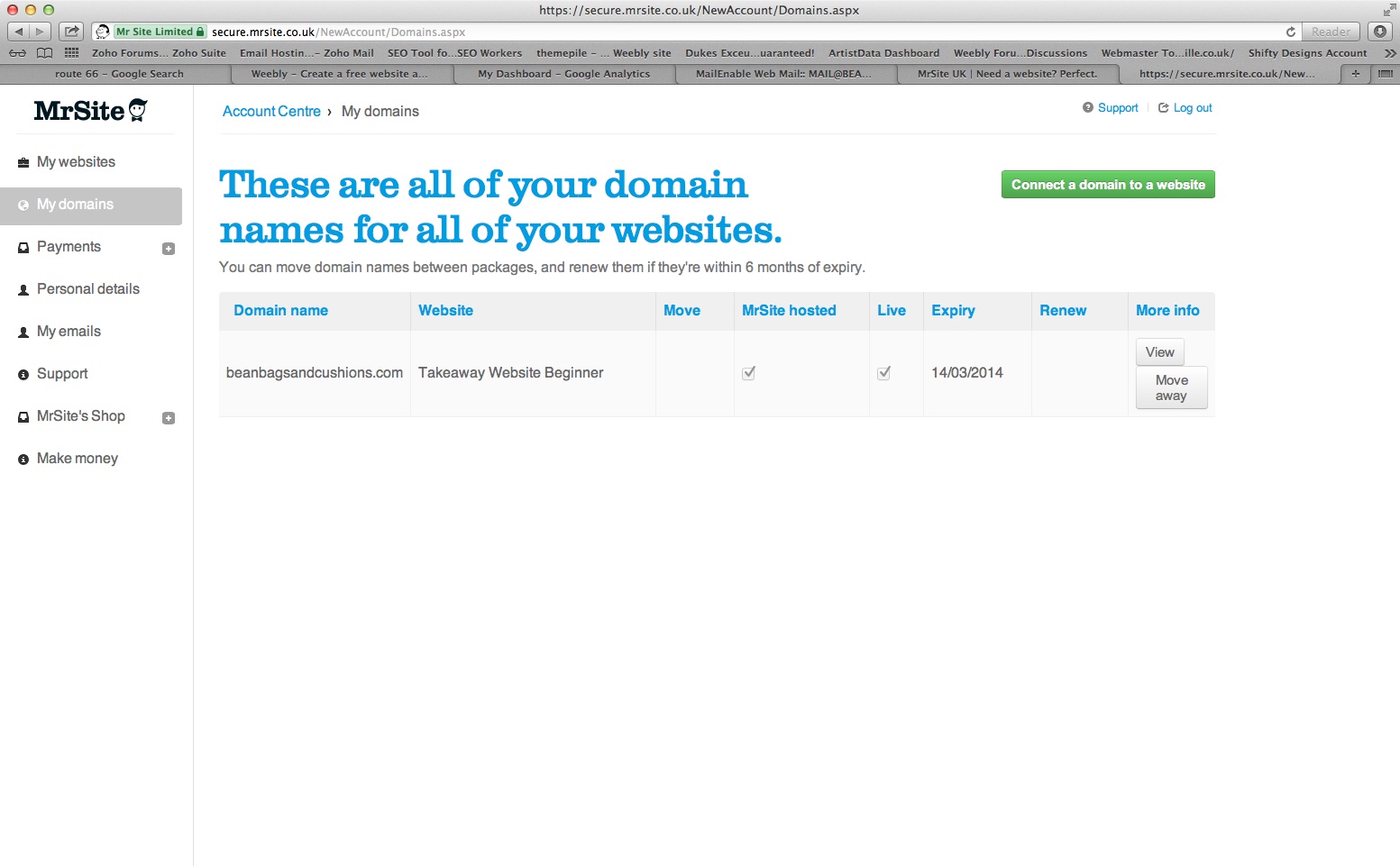Click the Share icon in Safari toolbar
Image resolution: width=1400 pixels, height=866 pixels.
coord(71,32)
